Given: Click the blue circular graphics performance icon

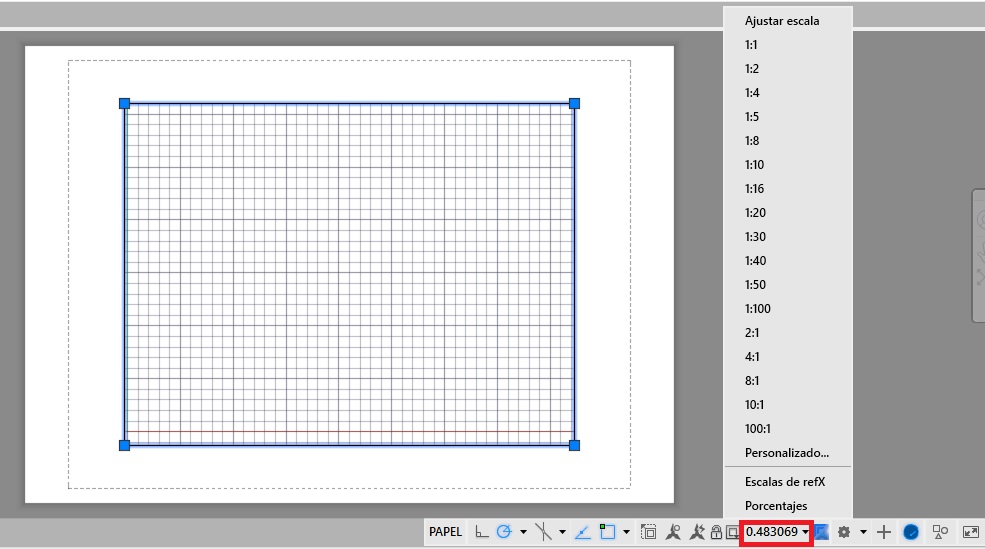Looking at the screenshot, I should tap(911, 532).
